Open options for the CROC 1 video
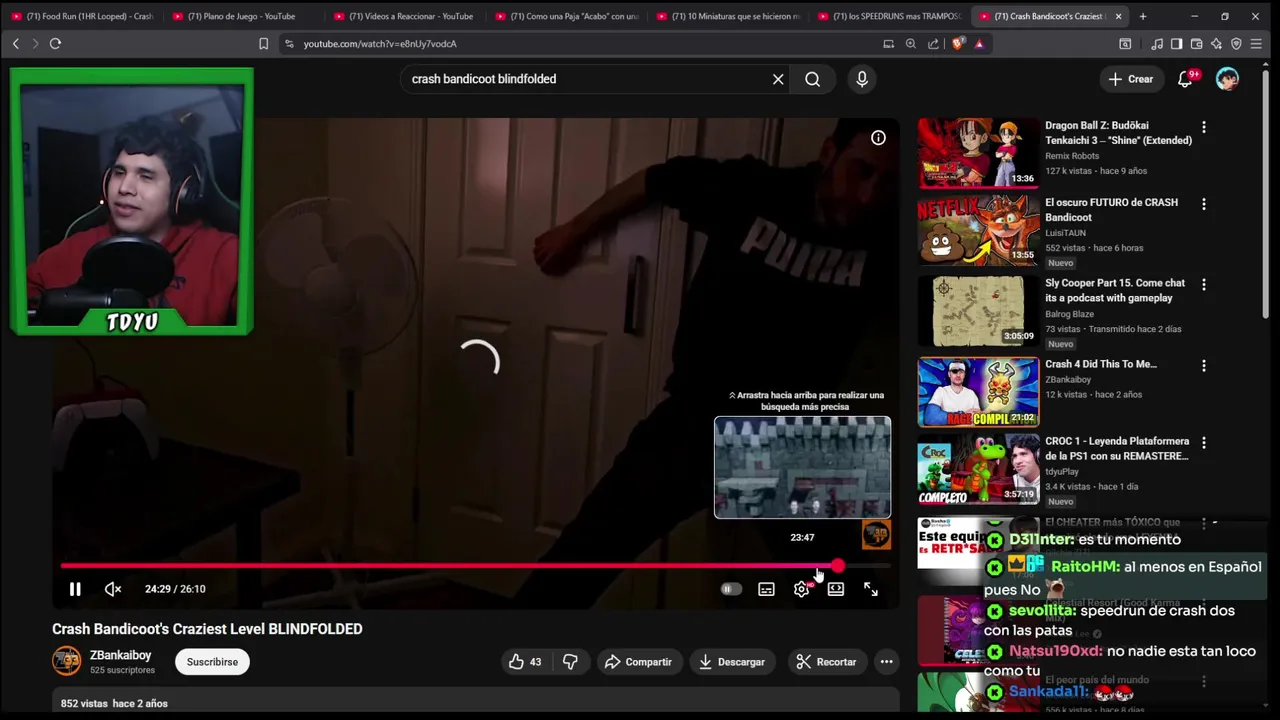Screen dimensions: 1280x720 1204,444
